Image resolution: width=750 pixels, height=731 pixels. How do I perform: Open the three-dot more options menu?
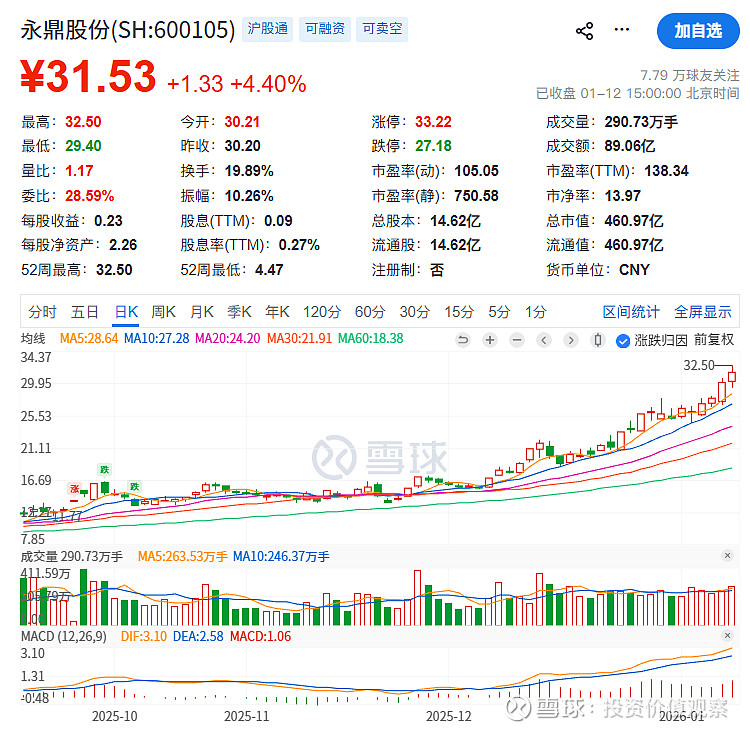(621, 30)
